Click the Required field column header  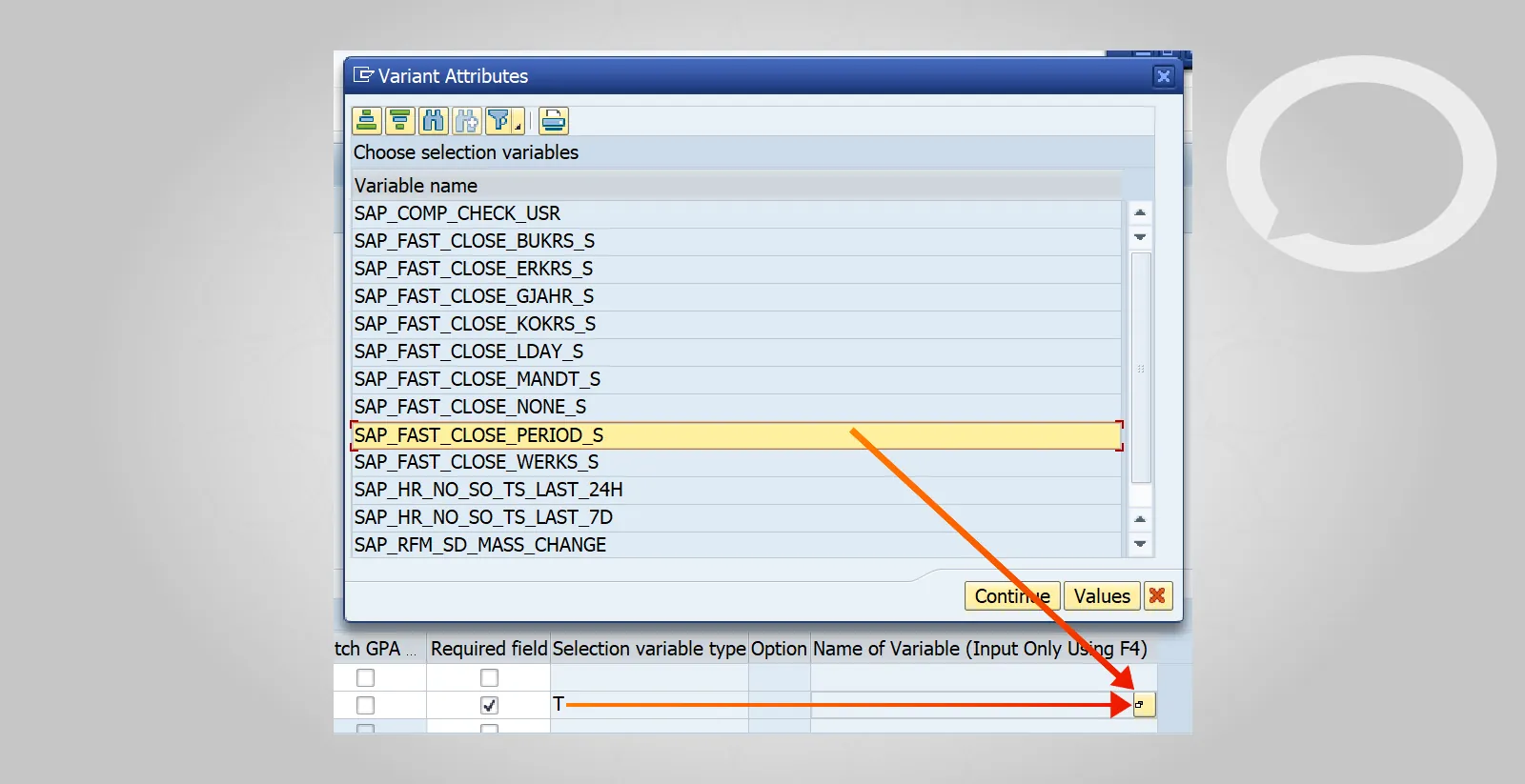coord(489,649)
